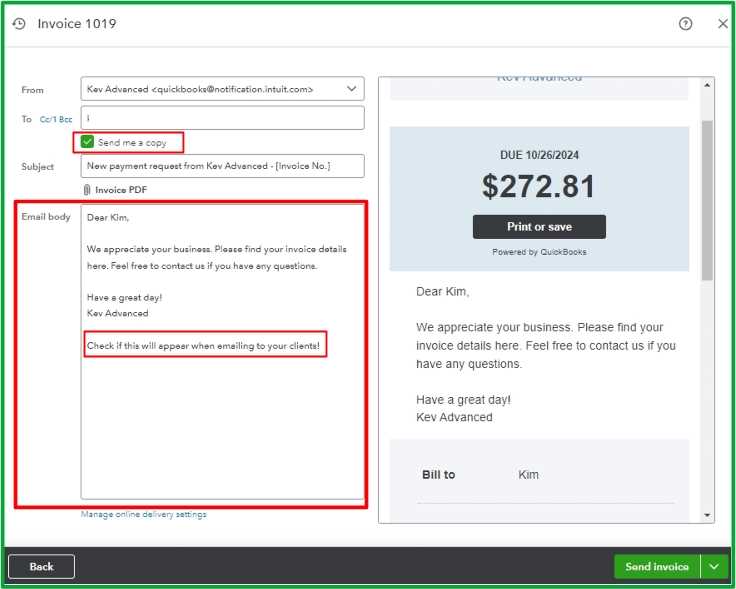This screenshot has width=736, height=589.
Task: Click 'Dear Kim,' in the email body
Action: pos(108,217)
